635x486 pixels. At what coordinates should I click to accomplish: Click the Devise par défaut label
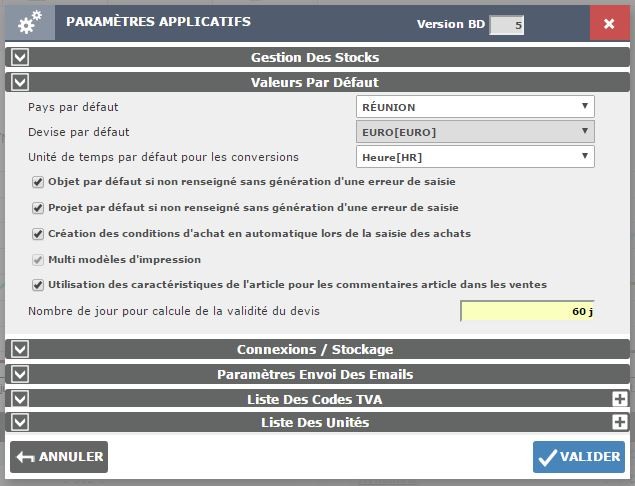(x=79, y=132)
